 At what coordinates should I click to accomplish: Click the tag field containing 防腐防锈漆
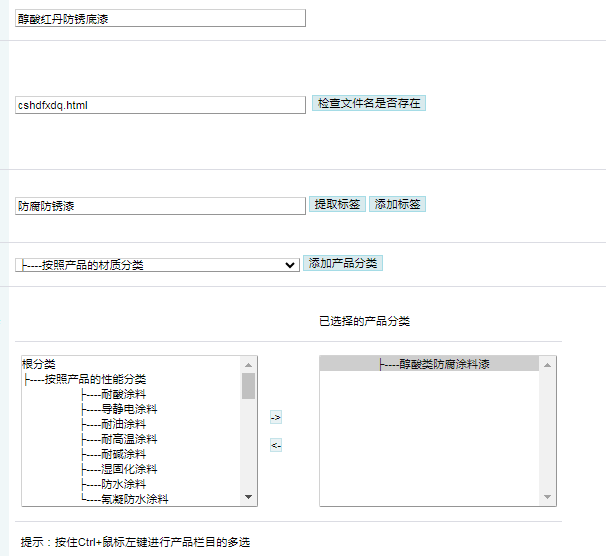click(160, 206)
